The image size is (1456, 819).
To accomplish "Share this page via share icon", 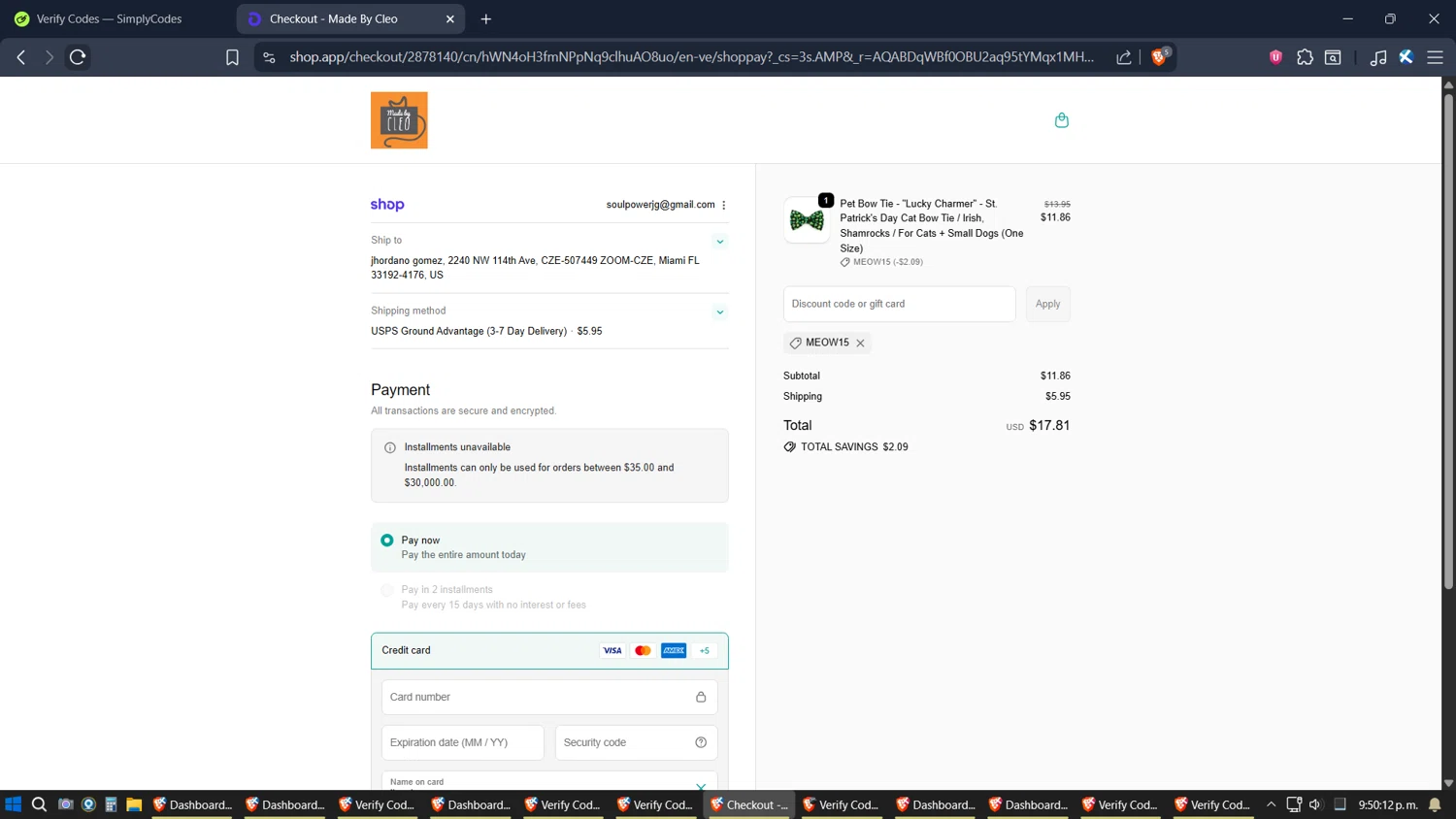I will (1124, 57).
